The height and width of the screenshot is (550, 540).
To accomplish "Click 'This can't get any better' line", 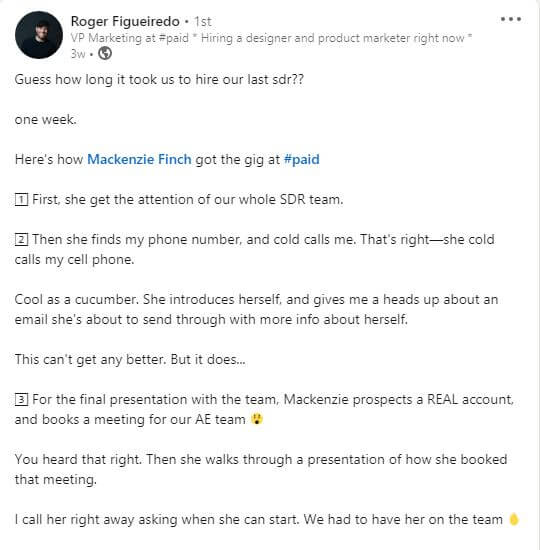I will tap(130, 360).
